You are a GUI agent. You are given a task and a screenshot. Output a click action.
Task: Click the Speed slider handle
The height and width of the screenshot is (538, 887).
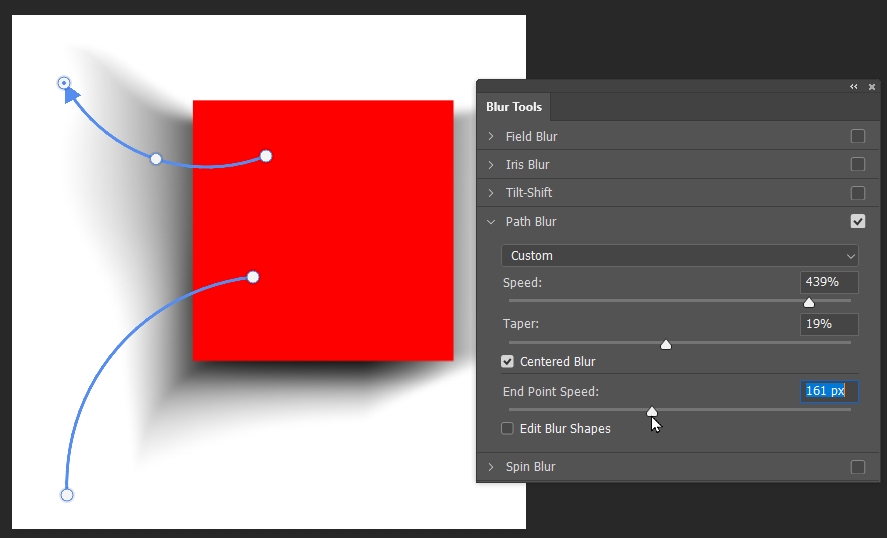point(809,302)
